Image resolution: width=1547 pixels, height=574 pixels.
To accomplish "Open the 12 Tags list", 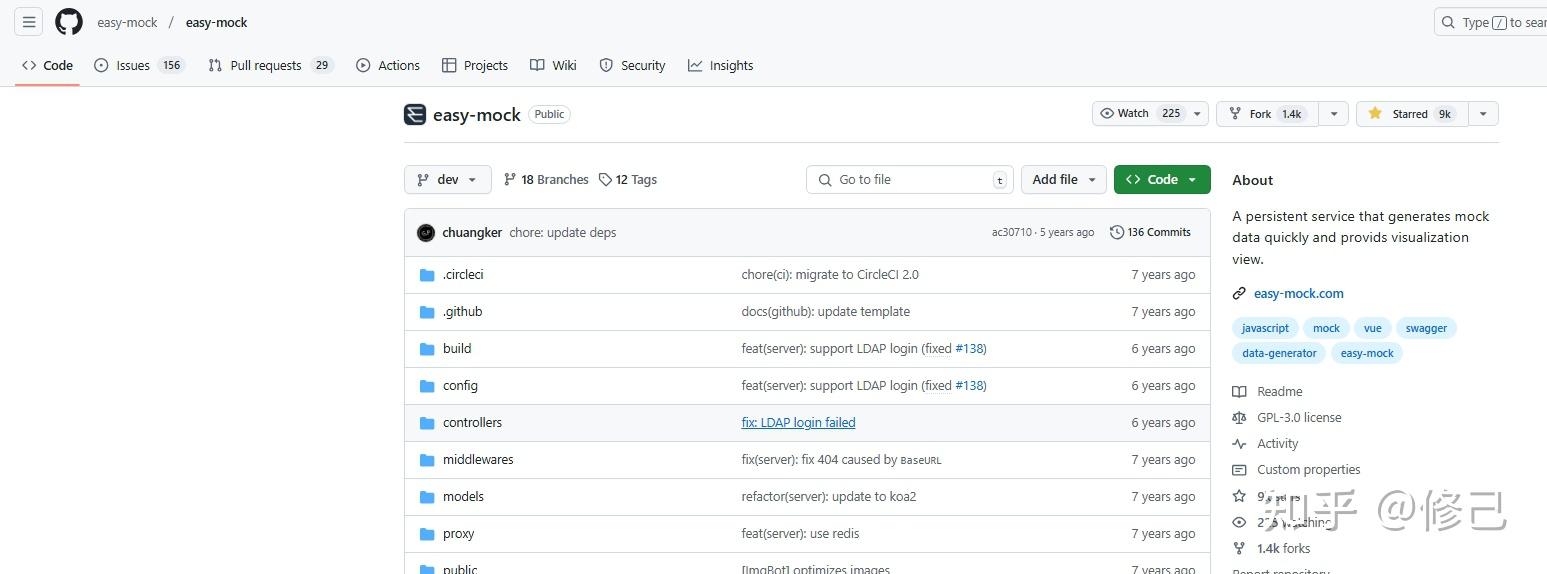I will pos(628,180).
